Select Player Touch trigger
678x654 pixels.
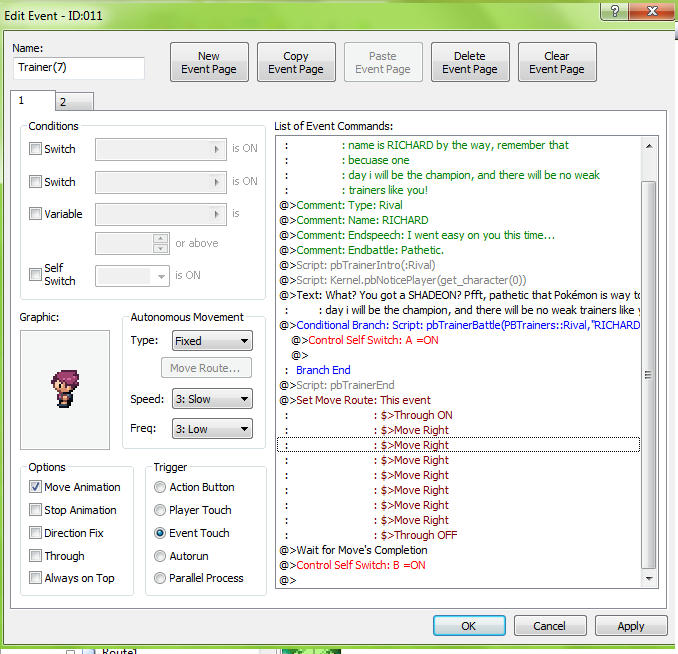pyautogui.click(x=160, y=510)
